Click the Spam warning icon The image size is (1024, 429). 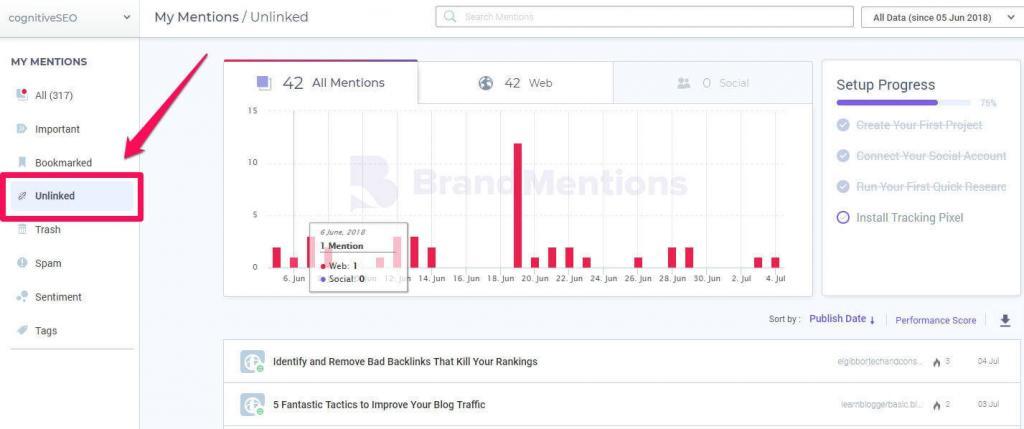tap(22, 263)
